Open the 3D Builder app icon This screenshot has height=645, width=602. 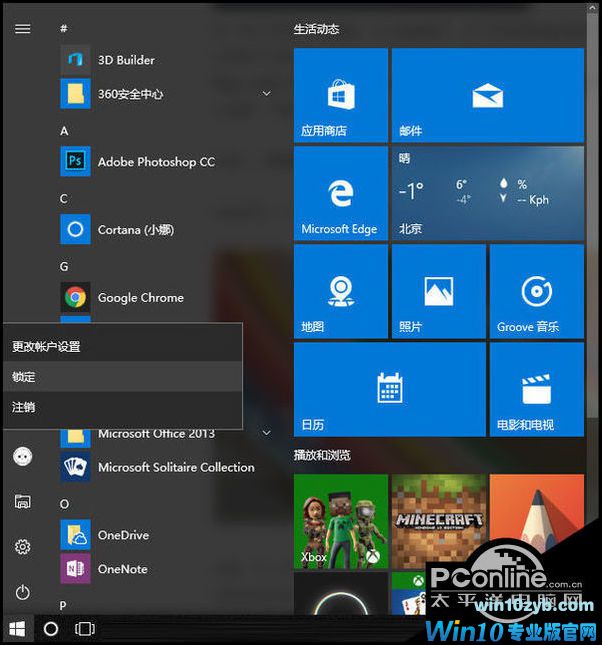click(x=74, y=60)
